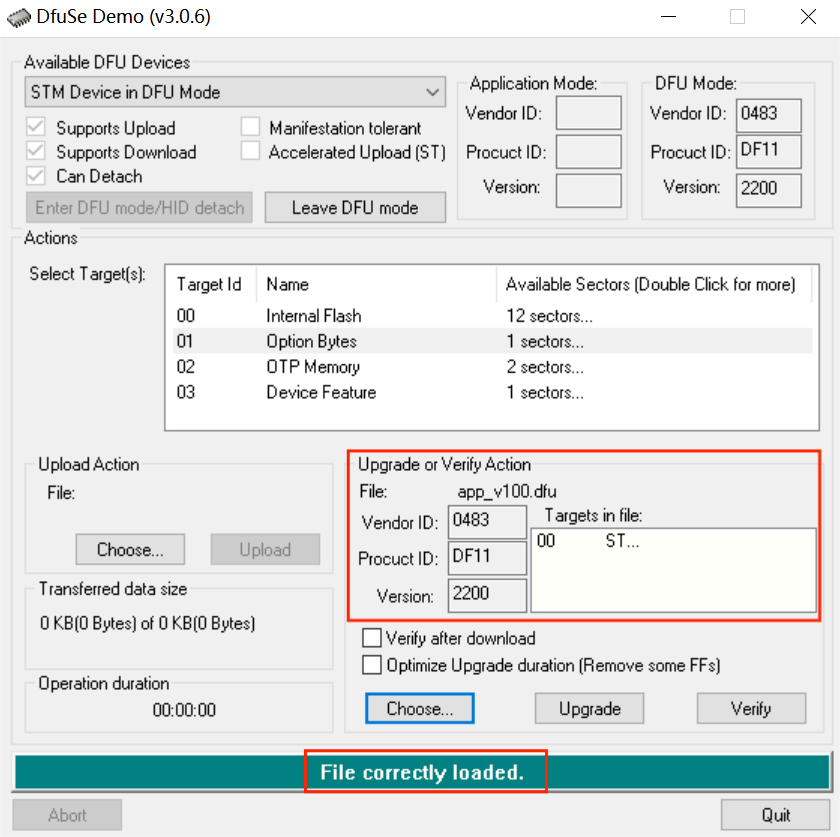Viewport: 840px width, 837px height.
Task: Select the OTP Memory target row
Action: [312, 367]
